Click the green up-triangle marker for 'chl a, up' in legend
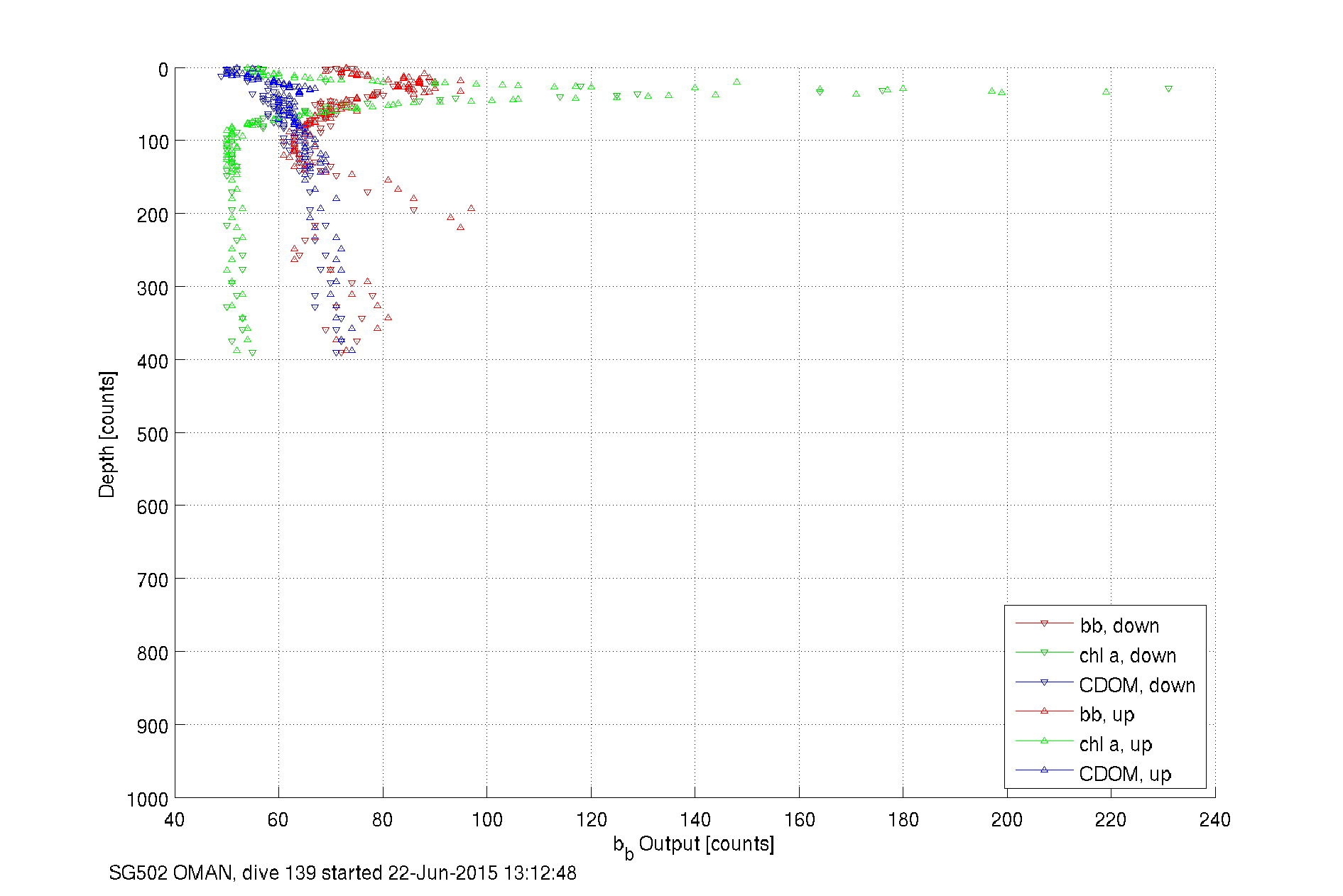The image size is (1343, 896). 1044,741
